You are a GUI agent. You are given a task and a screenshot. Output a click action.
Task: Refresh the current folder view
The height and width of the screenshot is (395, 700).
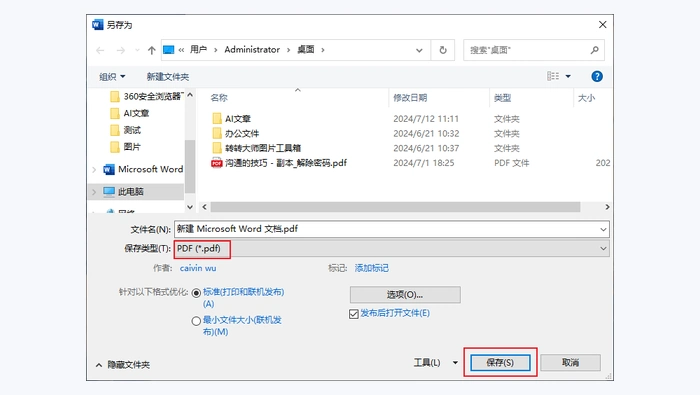tap(443, 50)
